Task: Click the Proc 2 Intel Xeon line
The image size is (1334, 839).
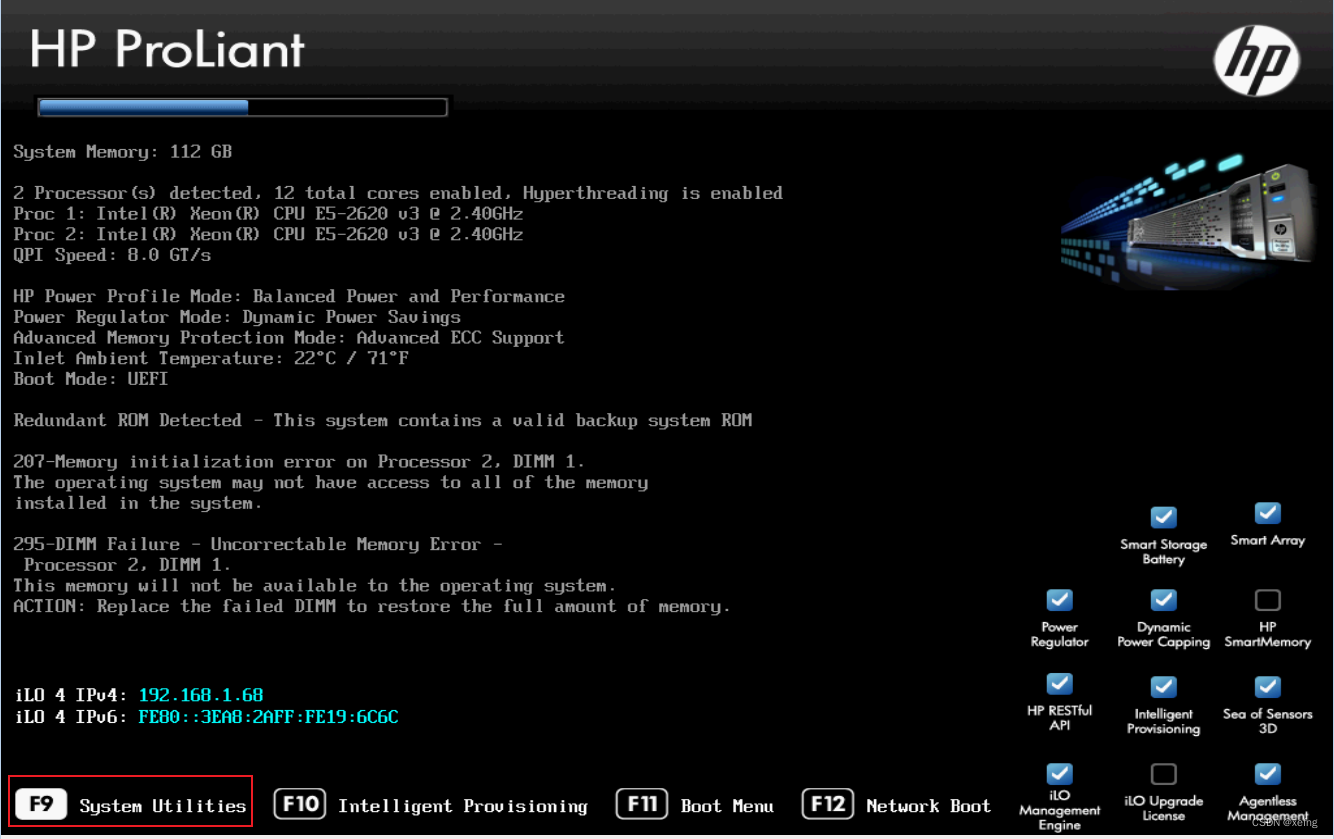Action: (268, 234)
